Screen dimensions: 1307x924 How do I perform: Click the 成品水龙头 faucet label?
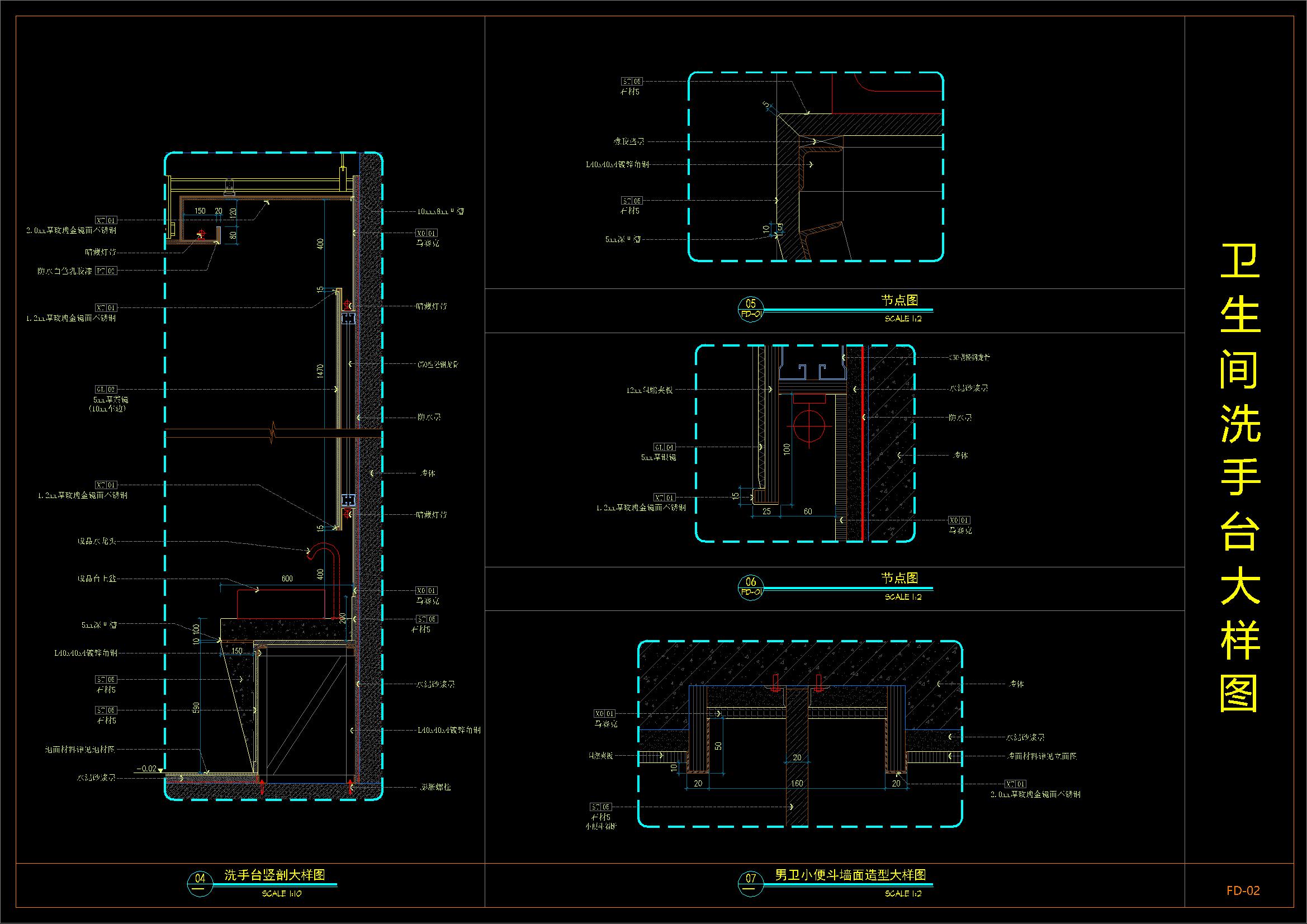pos(97,541)
